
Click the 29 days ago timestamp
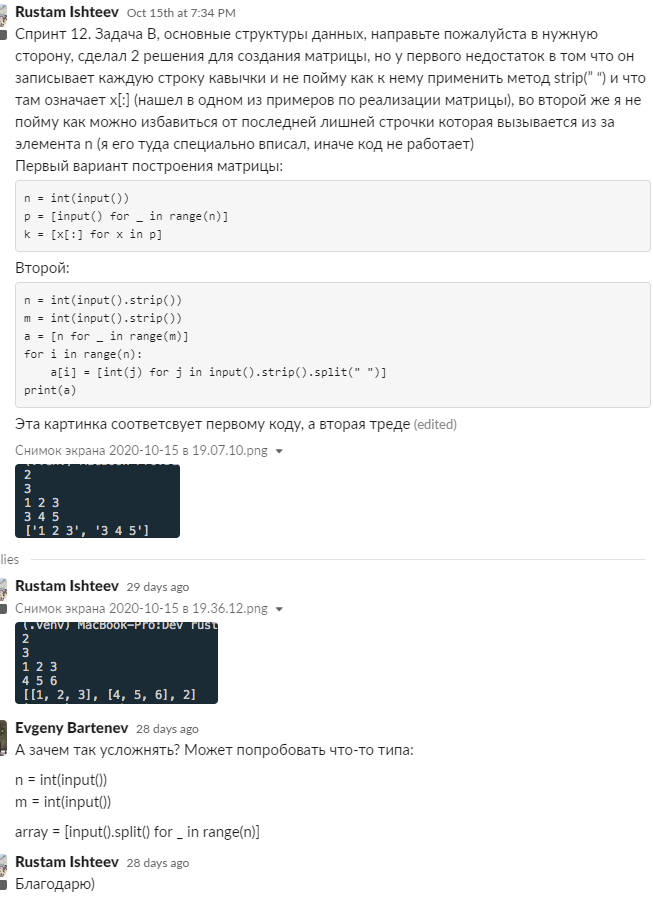pos(158,587)
